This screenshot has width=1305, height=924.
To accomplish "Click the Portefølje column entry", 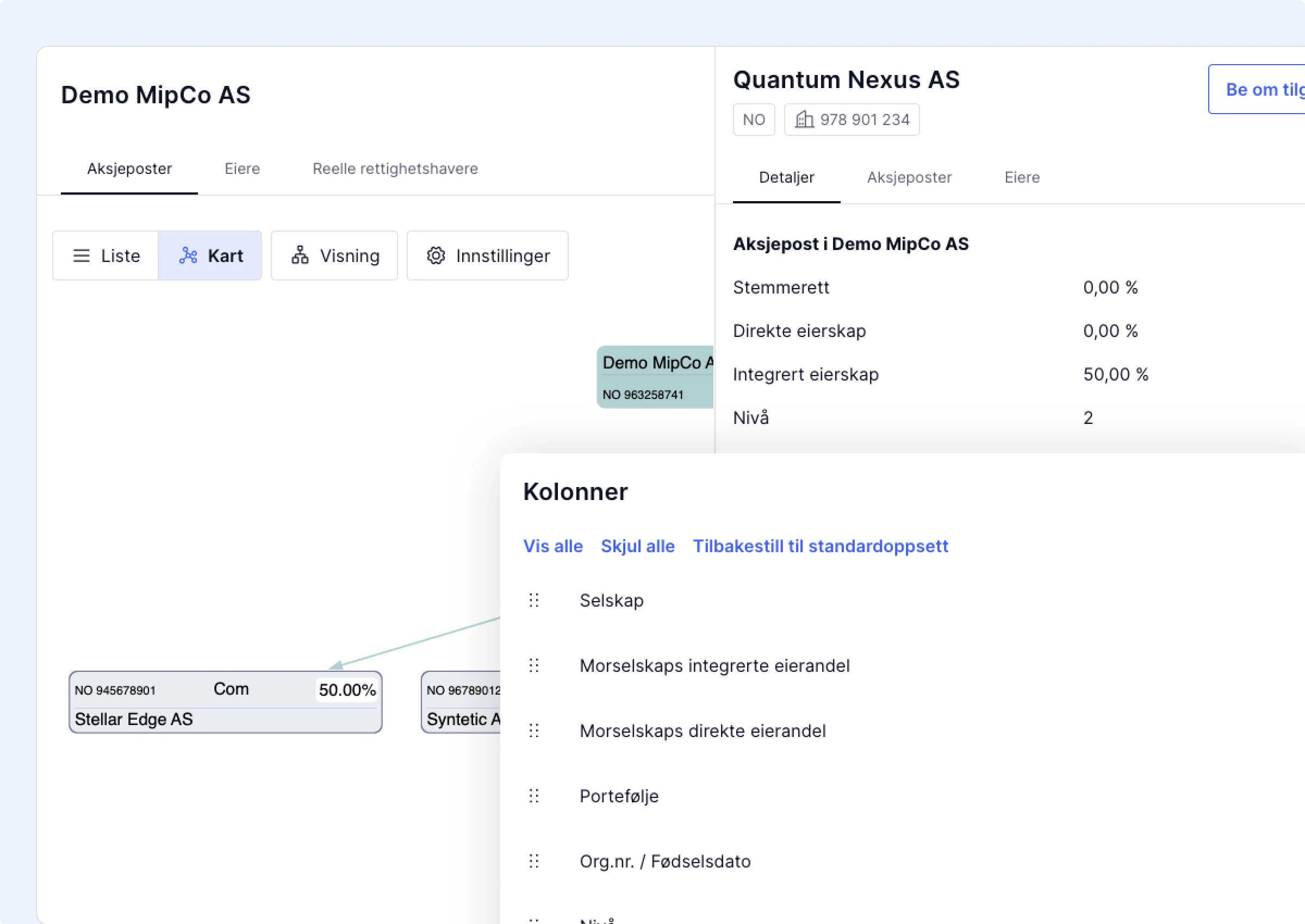I will 619,796.
